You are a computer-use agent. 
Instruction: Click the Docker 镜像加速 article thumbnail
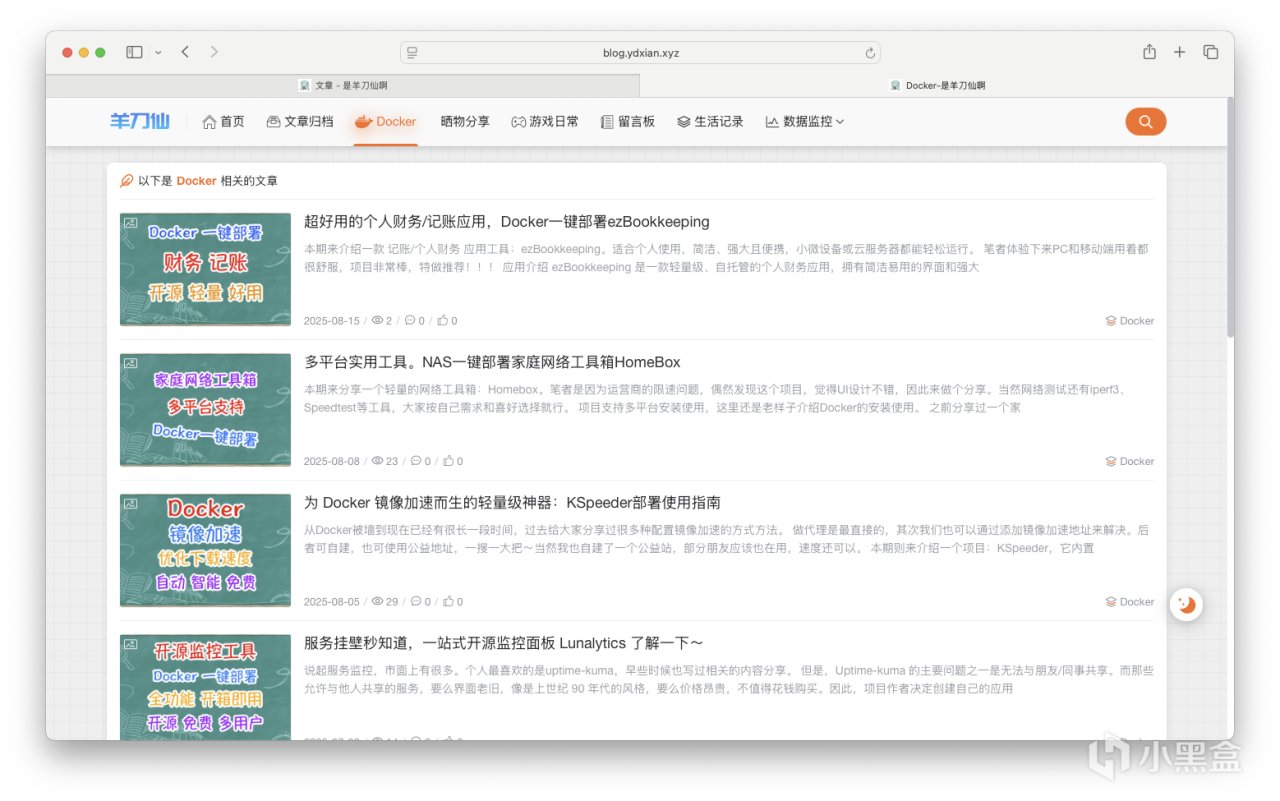coord(205,549)
